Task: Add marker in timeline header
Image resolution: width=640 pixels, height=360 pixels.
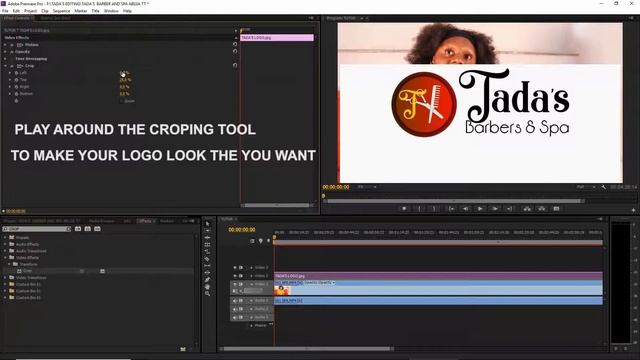Action: pos(260,241)
